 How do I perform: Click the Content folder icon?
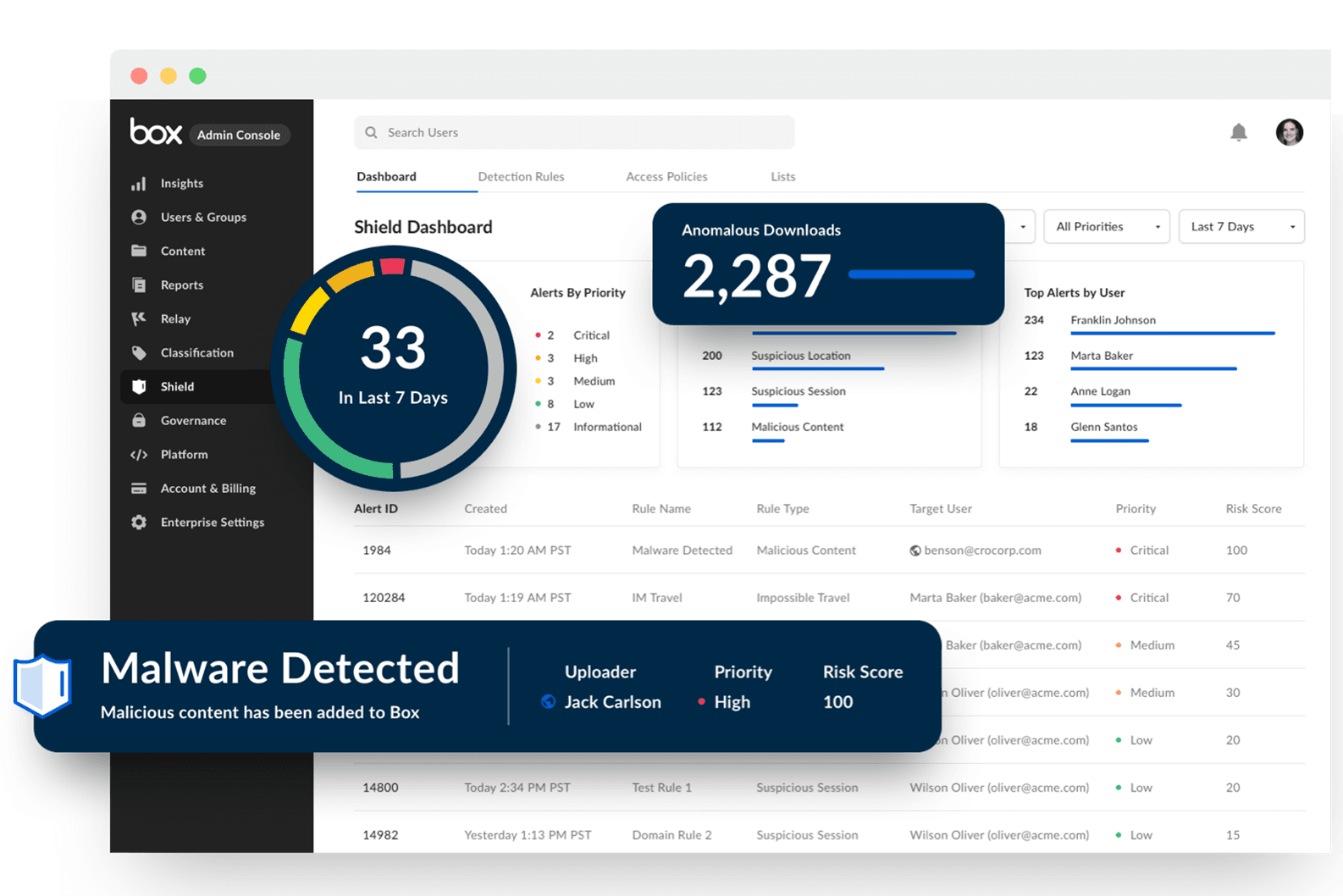point(139,251)
